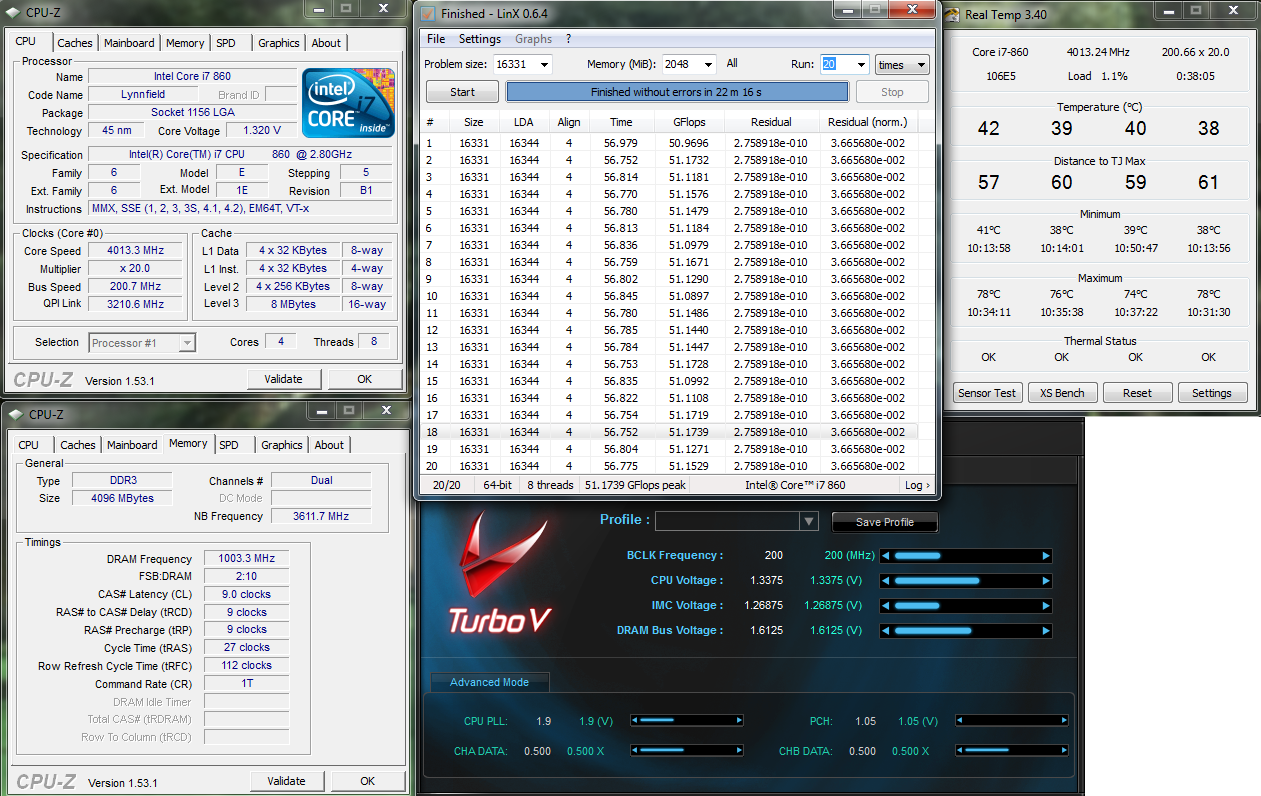The width and height of the screenshot is (1261, 796).
Task: Open the Processor #1 selection dropdown
Action: click(x=186, y=342)
